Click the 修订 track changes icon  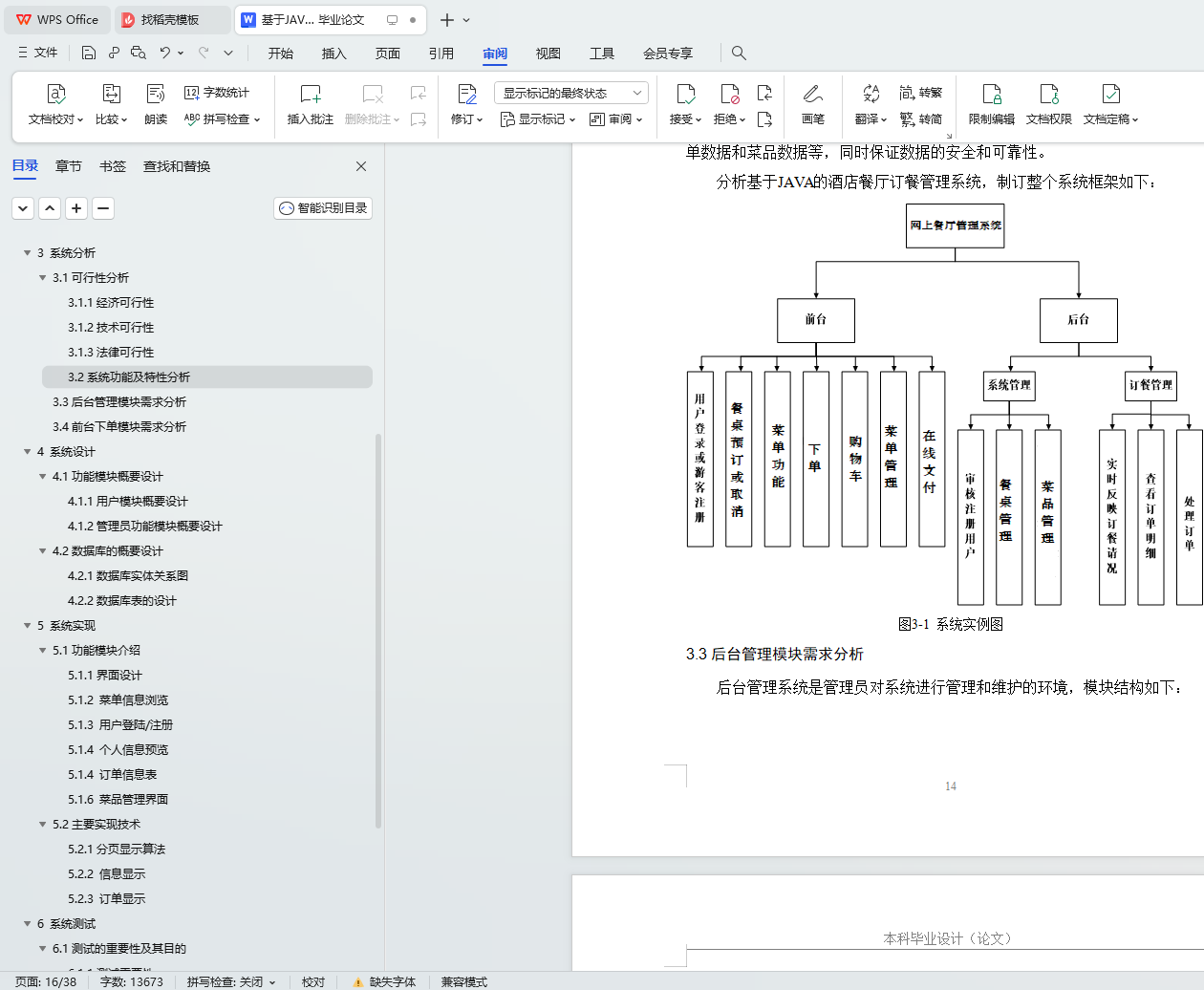pos(467,95)
